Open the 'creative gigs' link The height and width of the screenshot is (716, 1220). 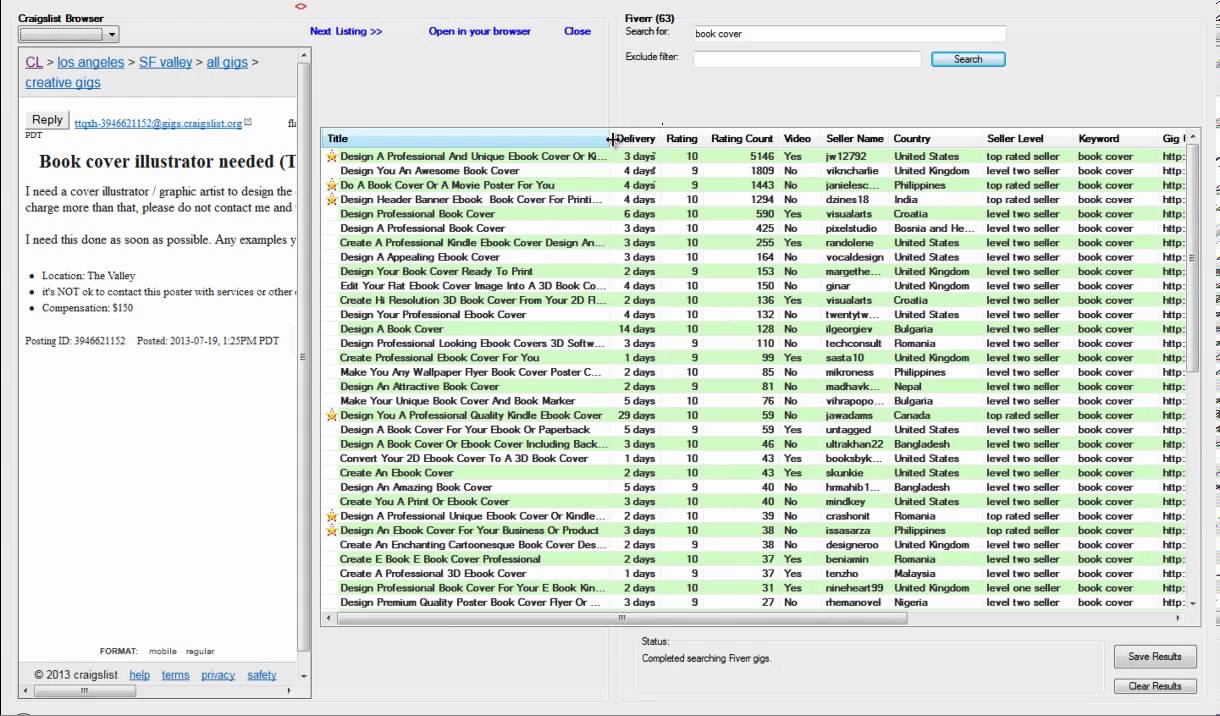[63, 83]
